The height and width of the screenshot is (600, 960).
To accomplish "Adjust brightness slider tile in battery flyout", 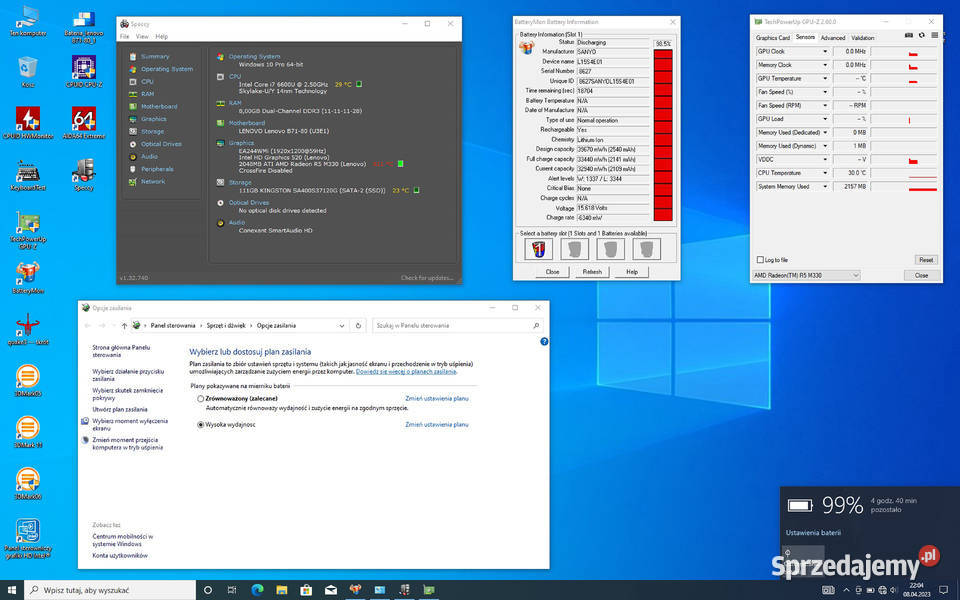I will click(x=803, y=559).
